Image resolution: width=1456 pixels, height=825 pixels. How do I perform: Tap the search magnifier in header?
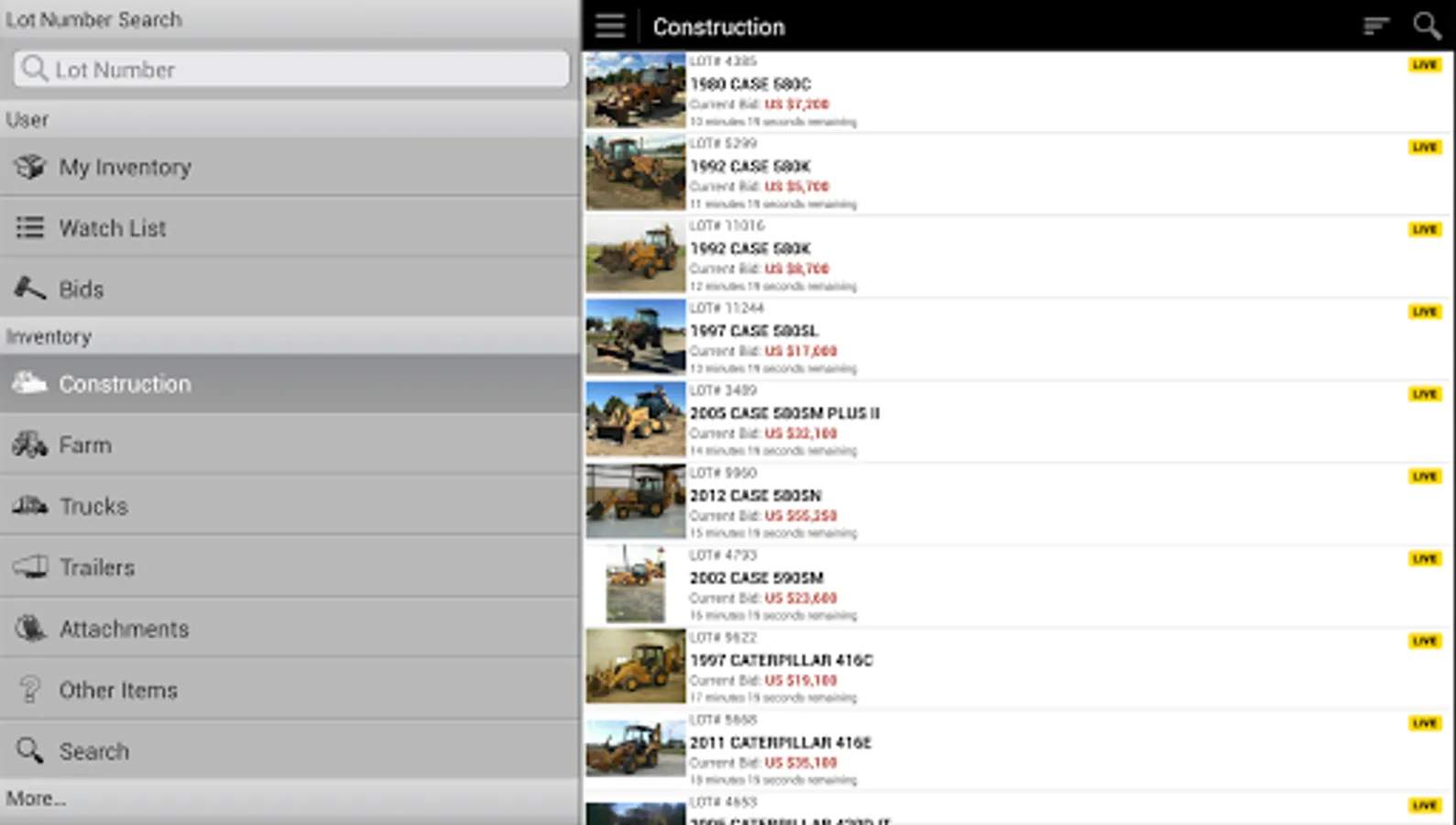[x=1427, y=26]
